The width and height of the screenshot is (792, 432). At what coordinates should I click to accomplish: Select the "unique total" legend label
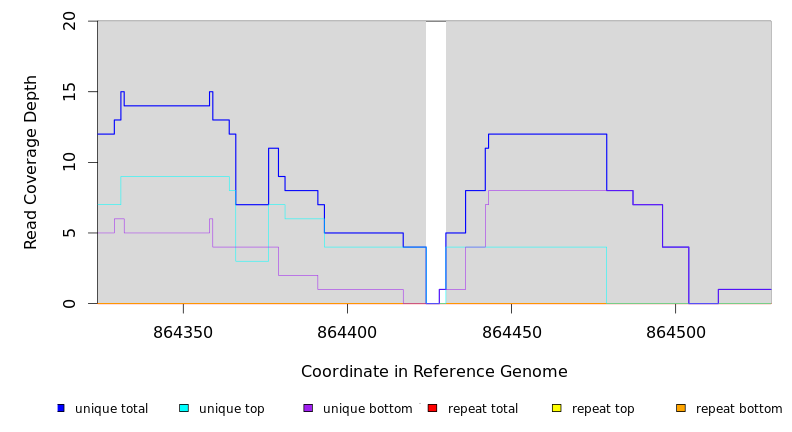coord(111,409)
